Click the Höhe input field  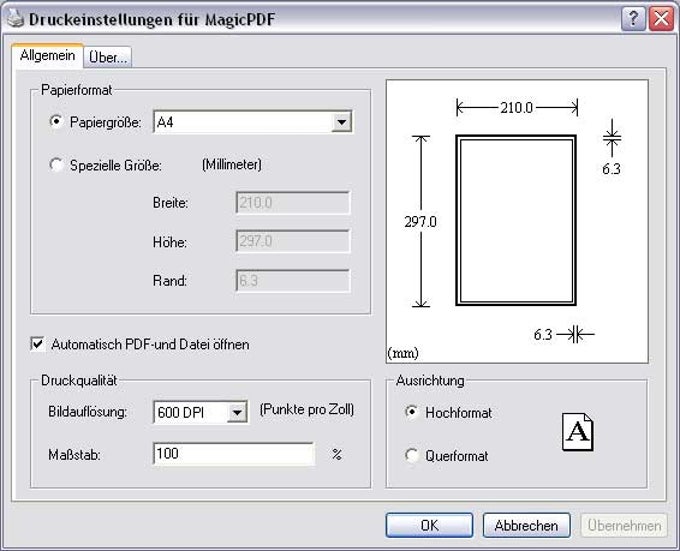(x=293, y=241)
